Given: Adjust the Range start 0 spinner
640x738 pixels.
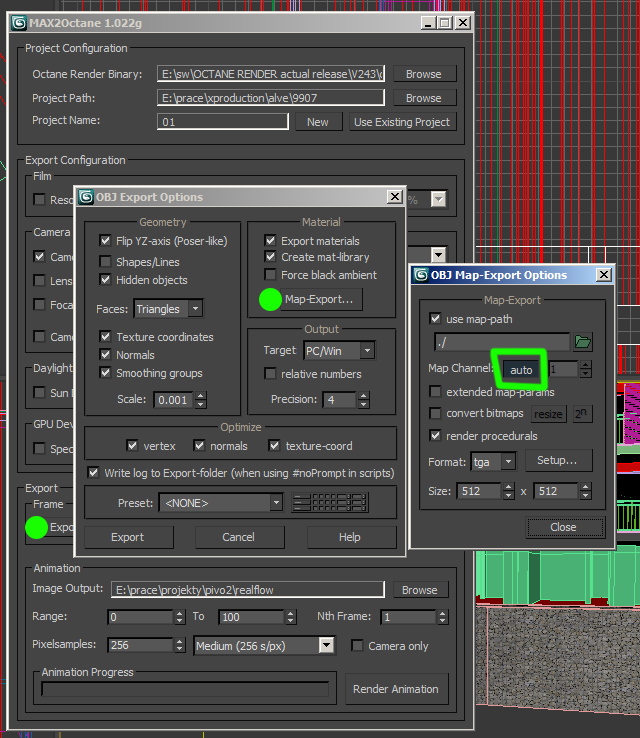Looking at the screenshot, I should tap(180, 617).
